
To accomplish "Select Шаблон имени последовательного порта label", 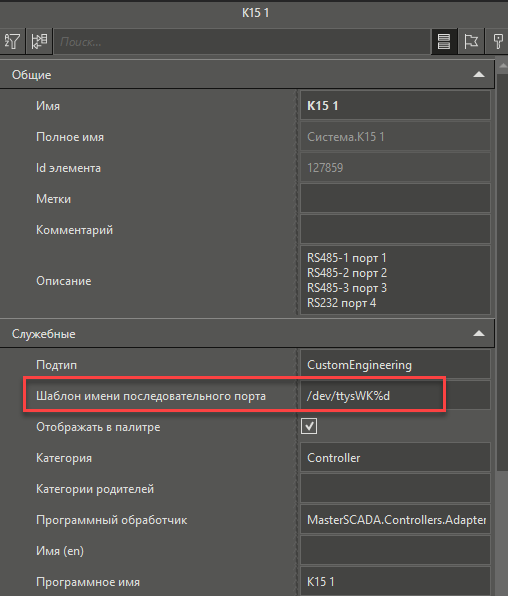I will [151, 396].
